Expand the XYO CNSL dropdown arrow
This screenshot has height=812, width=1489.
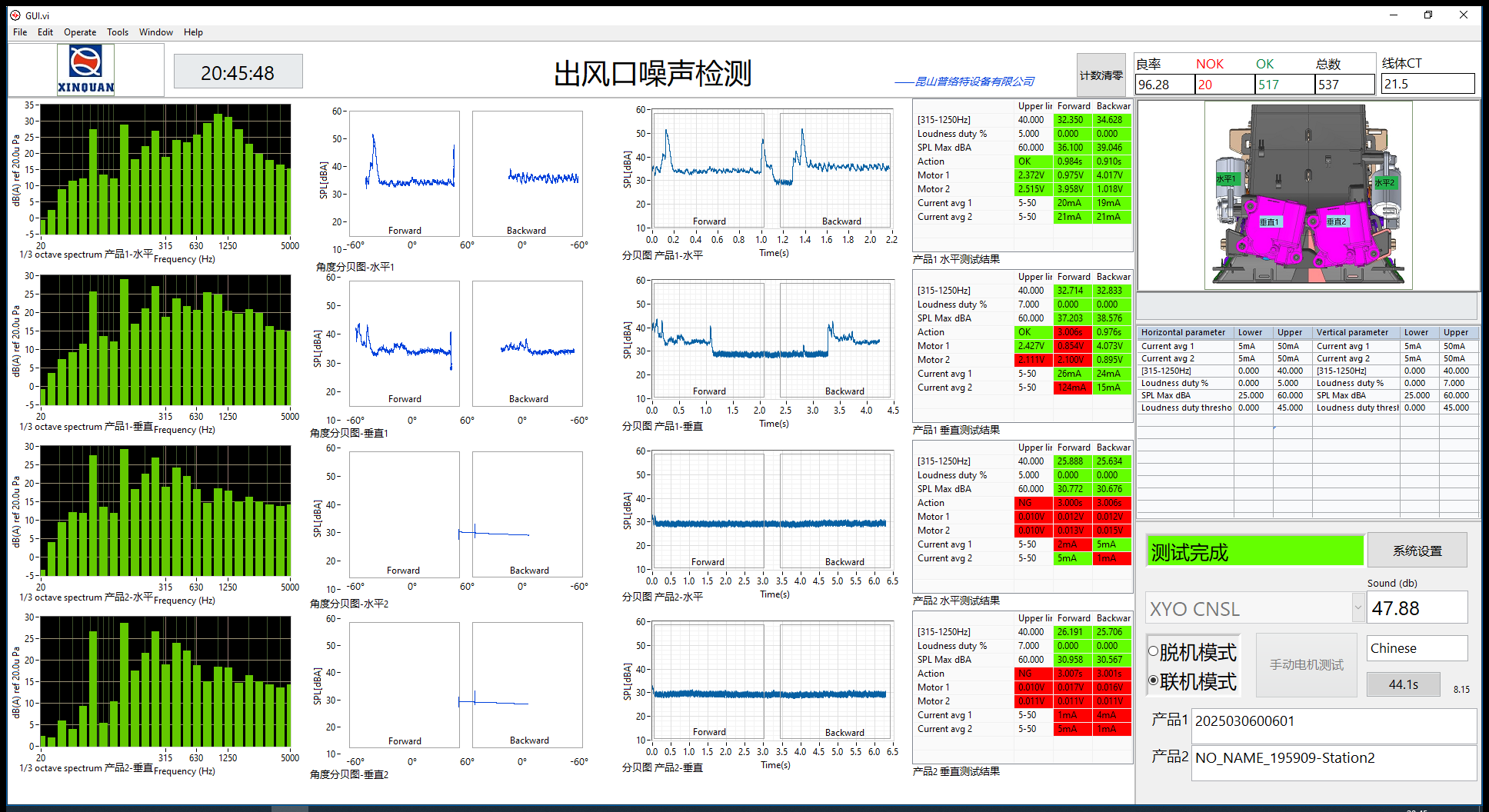(x=1358, y=607)
